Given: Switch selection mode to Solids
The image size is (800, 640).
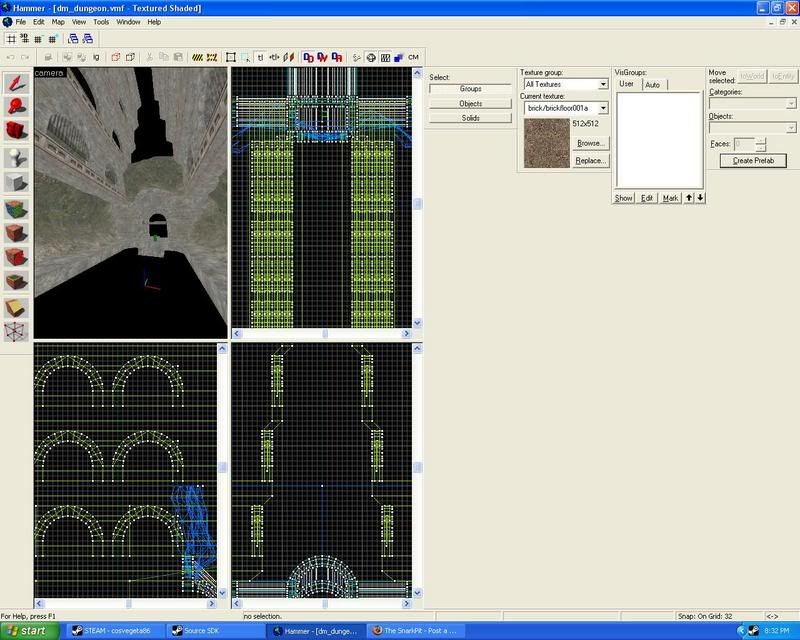Looking at the screenshot, I should click(x=470, y=118).
